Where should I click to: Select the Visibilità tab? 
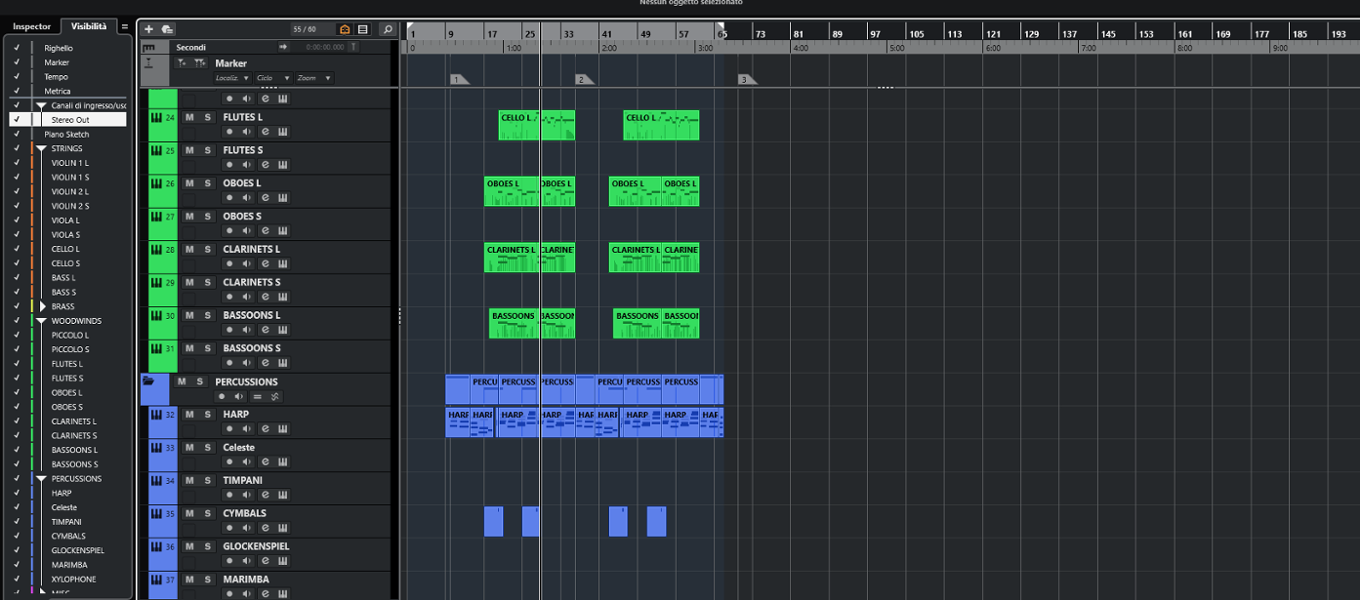pyautogui.click(x=88, y=27)
